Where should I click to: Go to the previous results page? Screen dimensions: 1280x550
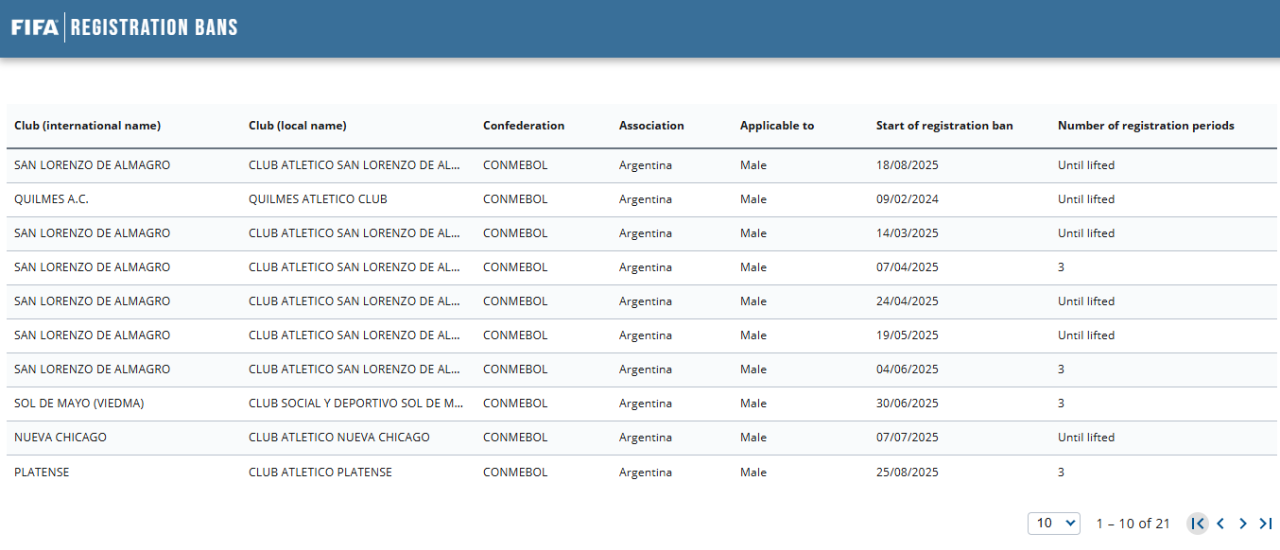coord(1220,523)
